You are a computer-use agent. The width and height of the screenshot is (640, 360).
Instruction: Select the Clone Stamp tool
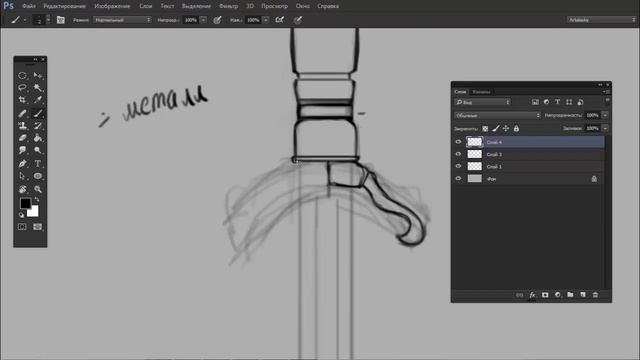click(x=22, y=126)
